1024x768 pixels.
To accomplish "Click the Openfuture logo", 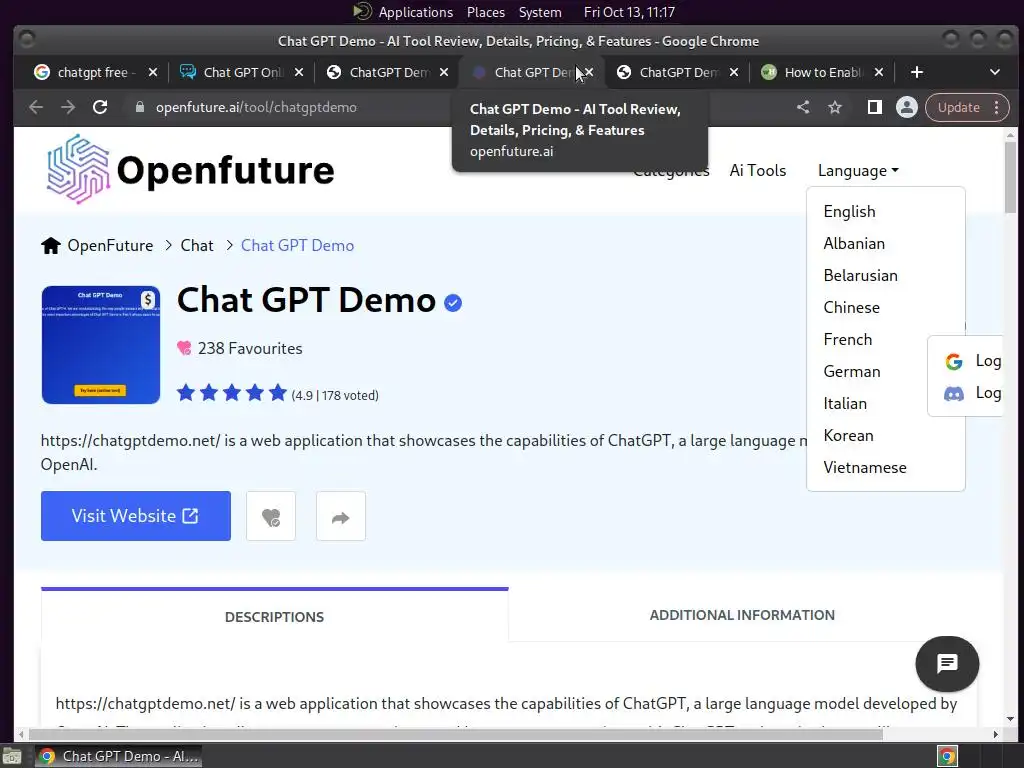I will click(190, 169).
